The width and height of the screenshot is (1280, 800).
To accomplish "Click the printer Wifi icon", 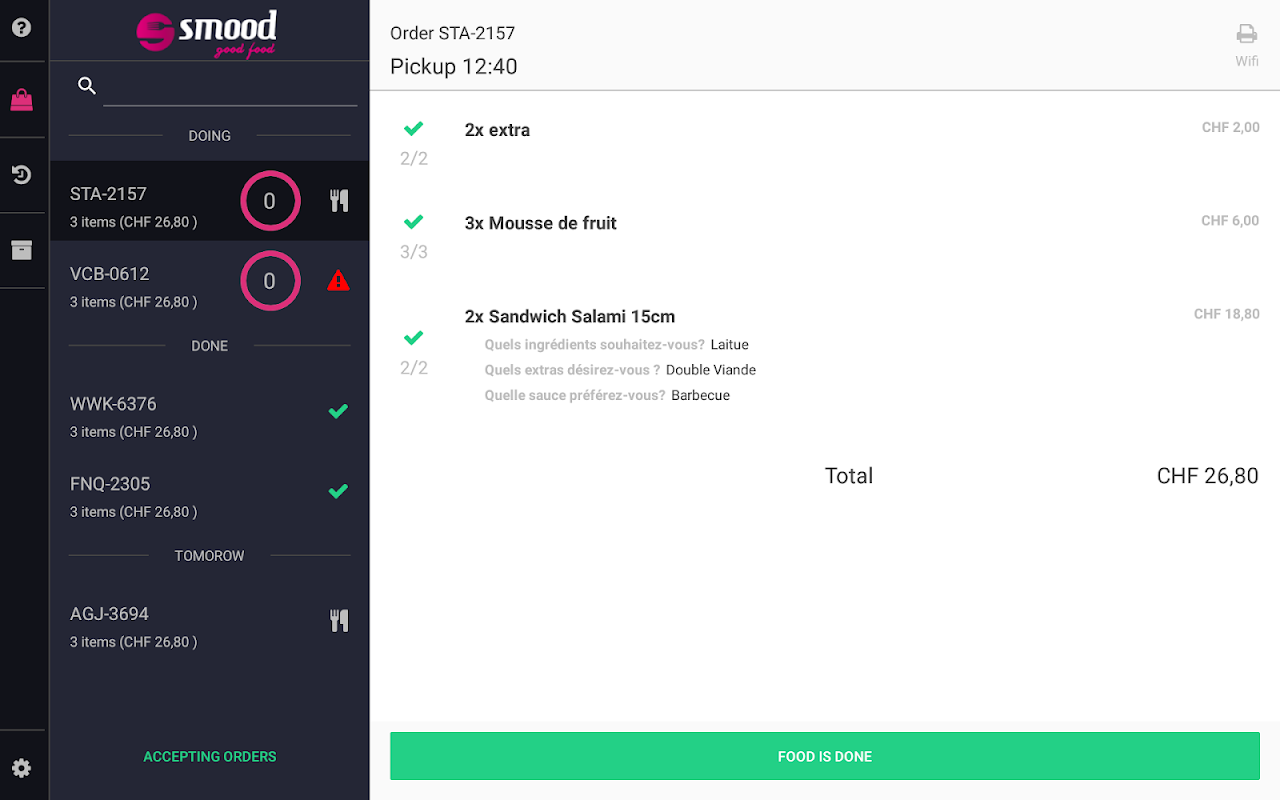I will pyautogui.click(x=1246, y=35).
